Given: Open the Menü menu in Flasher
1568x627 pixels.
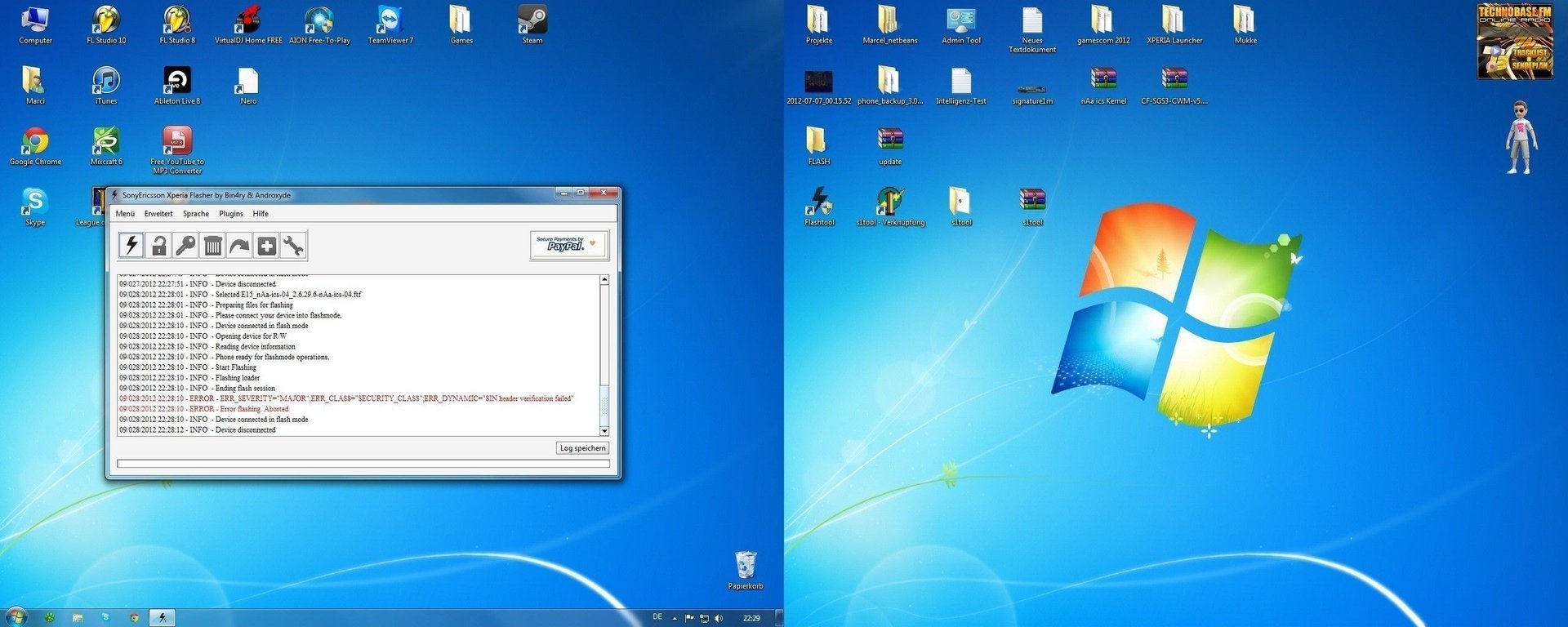Looking at the screenshot, I should tap(125, 214).
